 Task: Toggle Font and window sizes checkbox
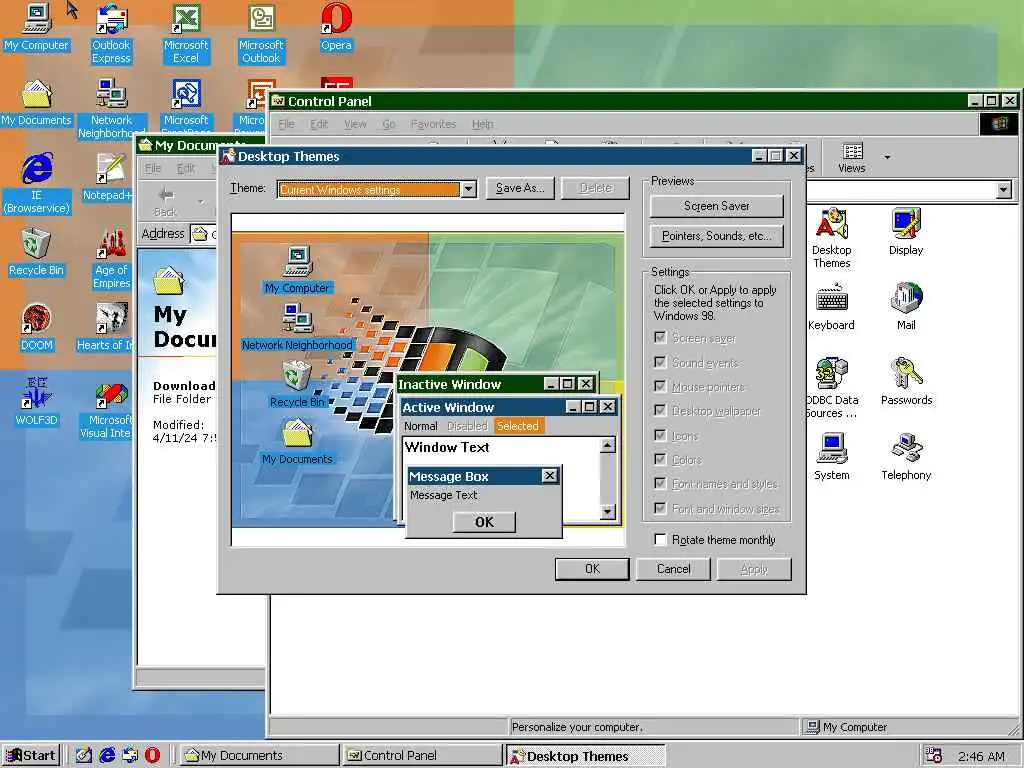click(660, 508)
